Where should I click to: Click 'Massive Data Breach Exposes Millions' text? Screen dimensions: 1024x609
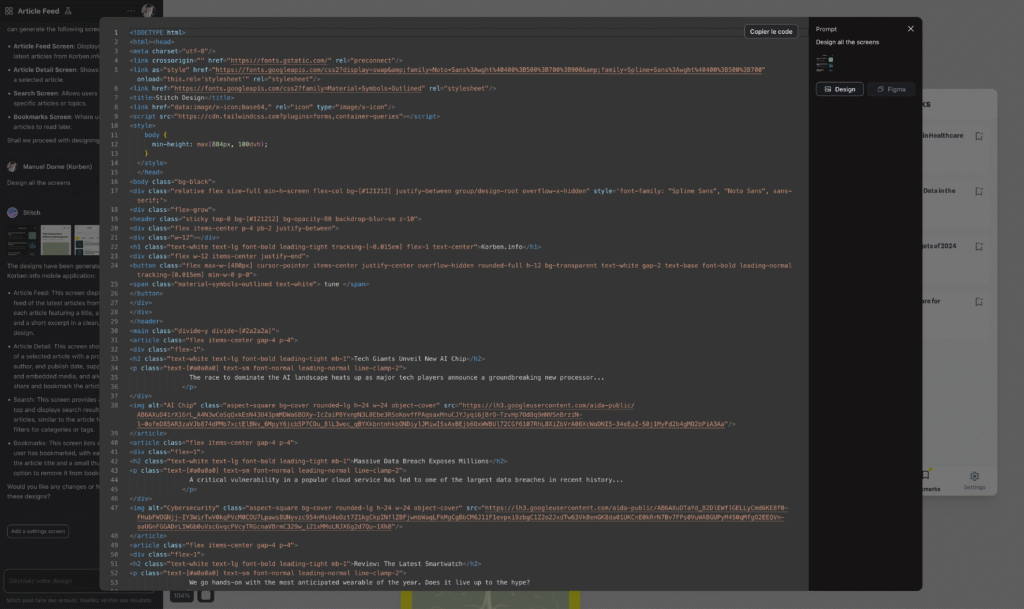pos(421,461)
